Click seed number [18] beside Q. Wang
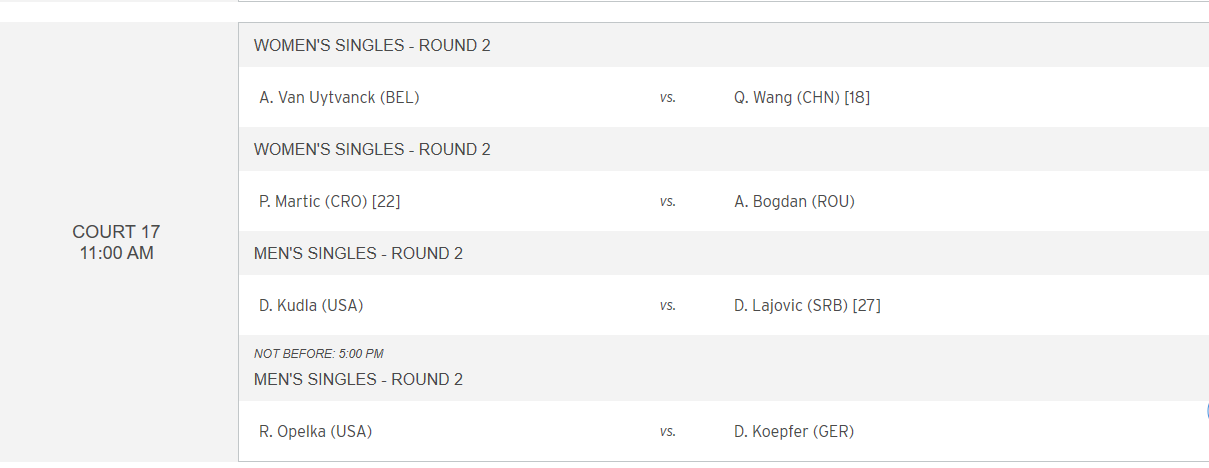 857,98
